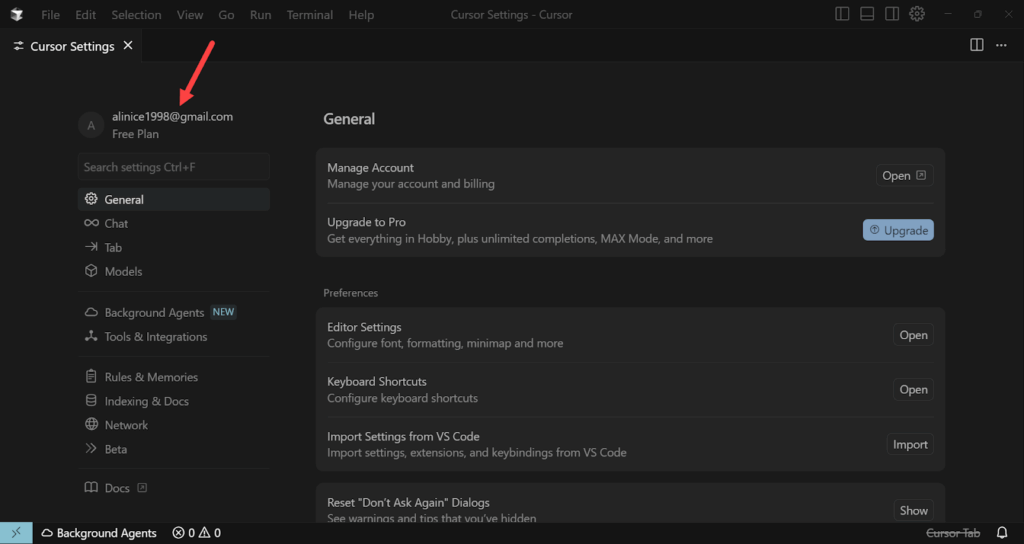Toggle bottom panel layout icon
Viewport: 1024px width, 544px height.
(867, 14)
